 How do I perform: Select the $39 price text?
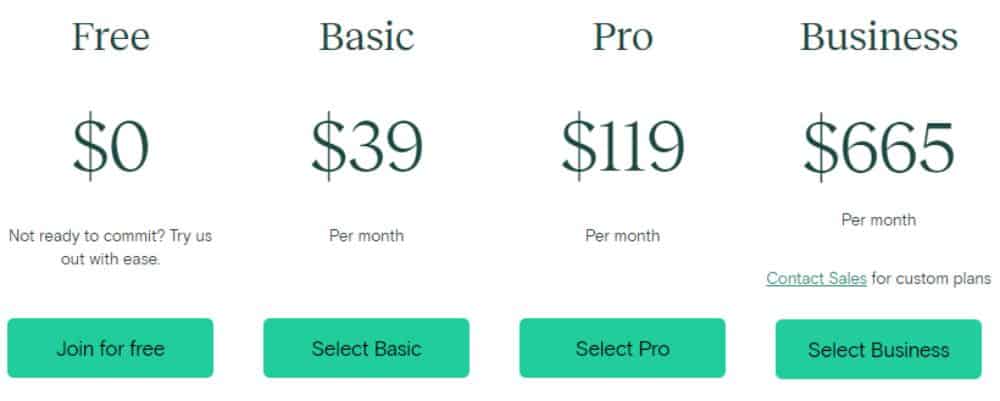[x=367, y=147]
